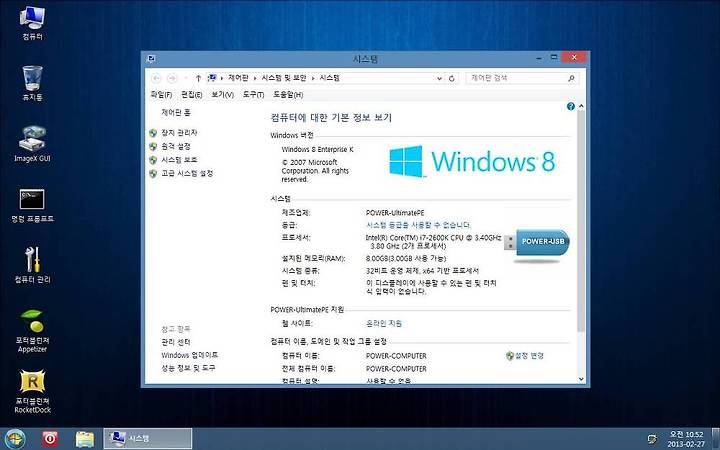The height and width of the screenshot is (450, 720).
Task: Click the red power icon on taskbar
Action: [50, 439]
